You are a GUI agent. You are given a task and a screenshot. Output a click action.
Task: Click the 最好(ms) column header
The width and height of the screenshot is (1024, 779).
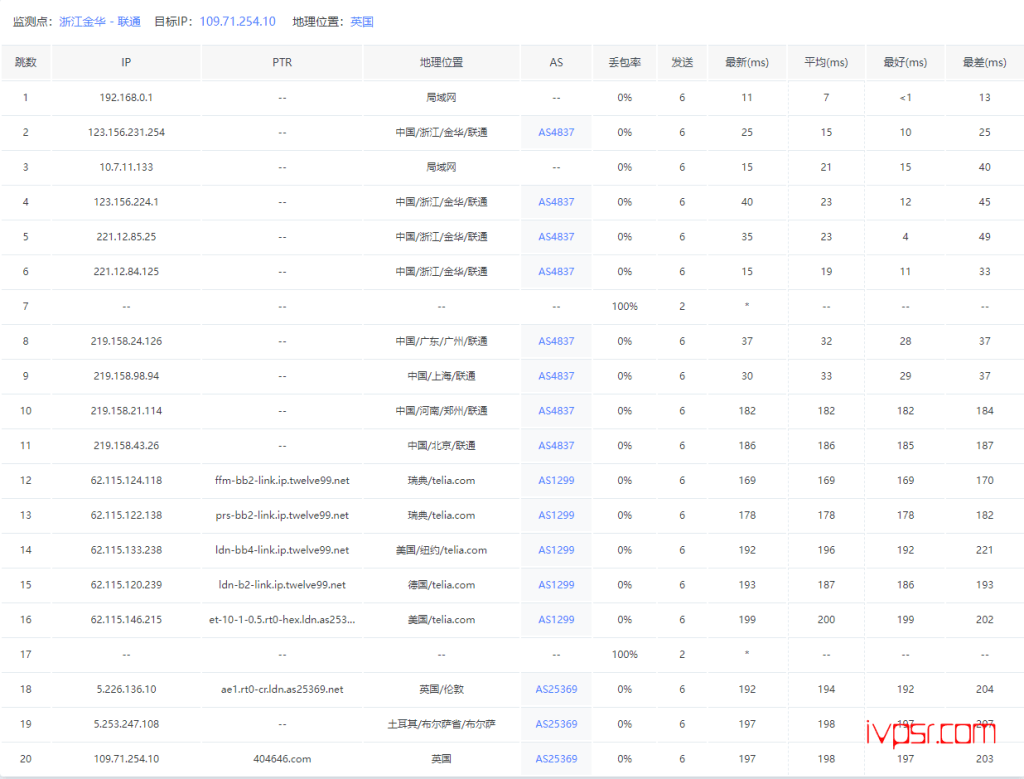click(905, 63)
